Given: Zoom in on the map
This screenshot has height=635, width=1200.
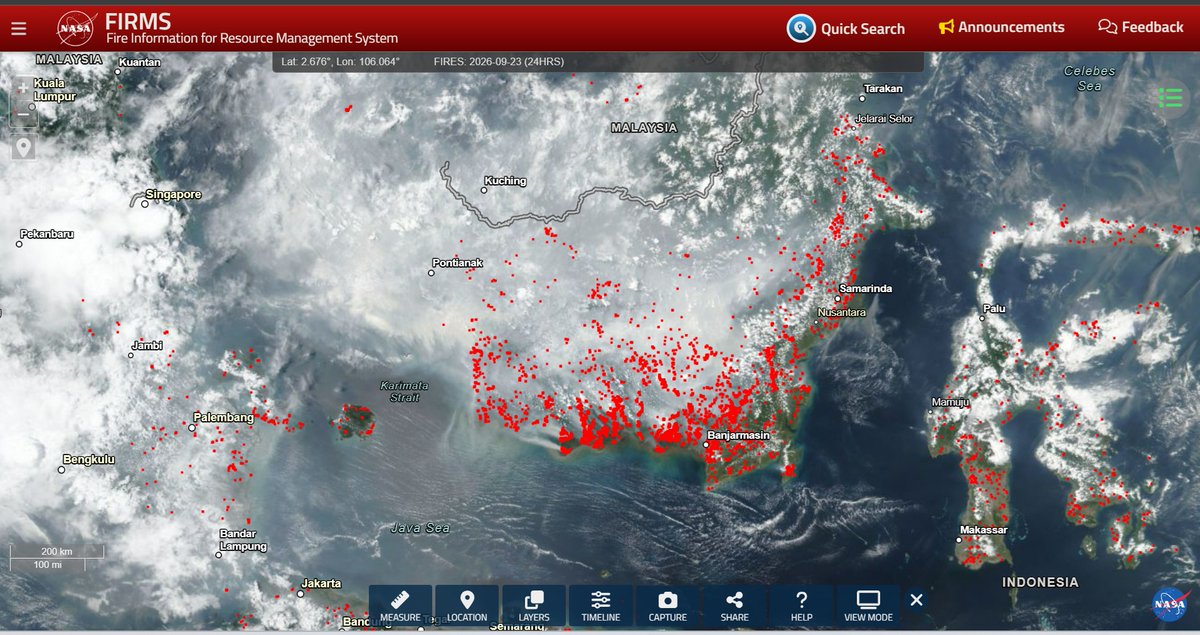Looking at the screenshot, I should (x=24, y=88).
